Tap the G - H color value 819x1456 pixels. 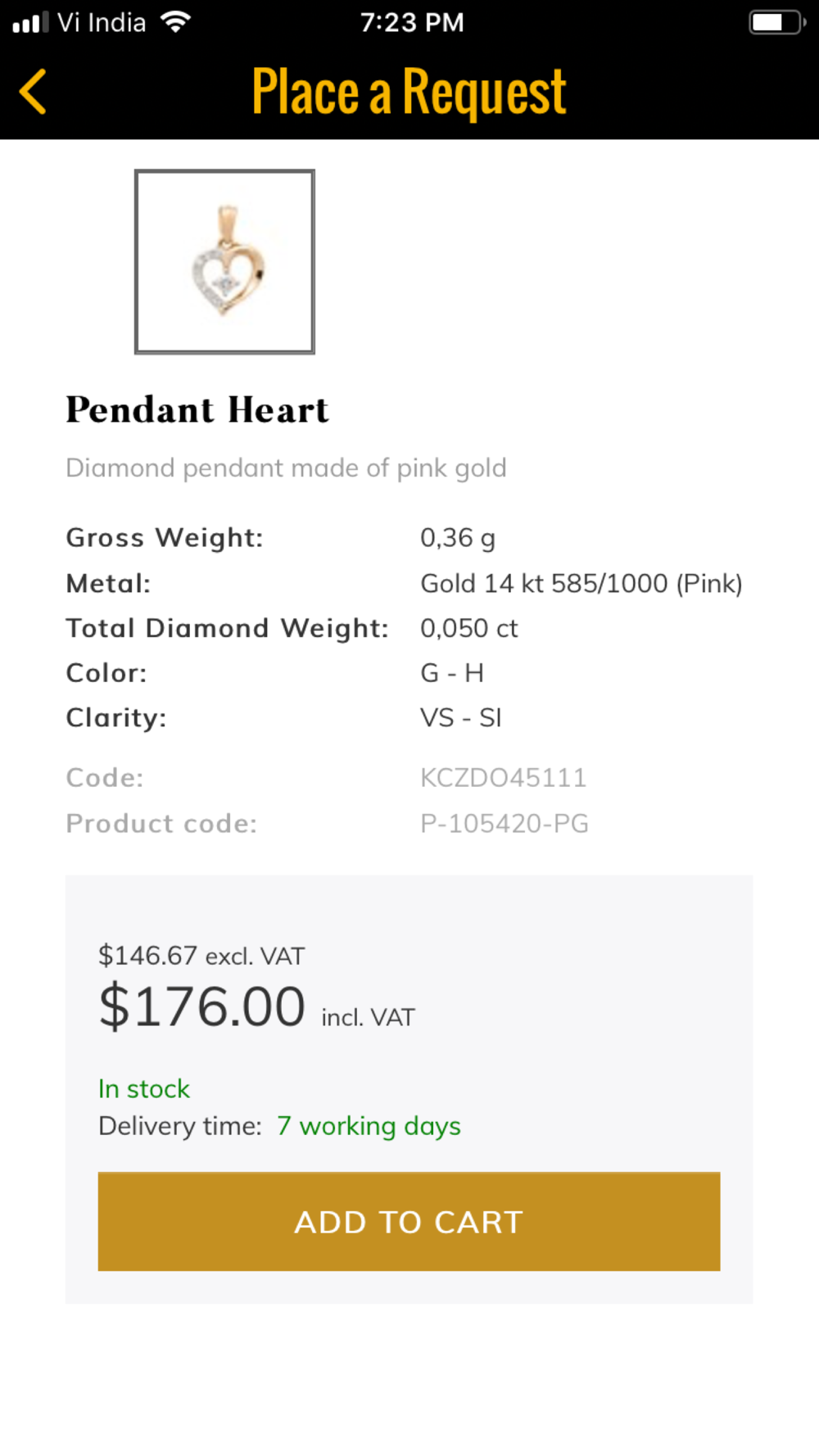(451, 673)
